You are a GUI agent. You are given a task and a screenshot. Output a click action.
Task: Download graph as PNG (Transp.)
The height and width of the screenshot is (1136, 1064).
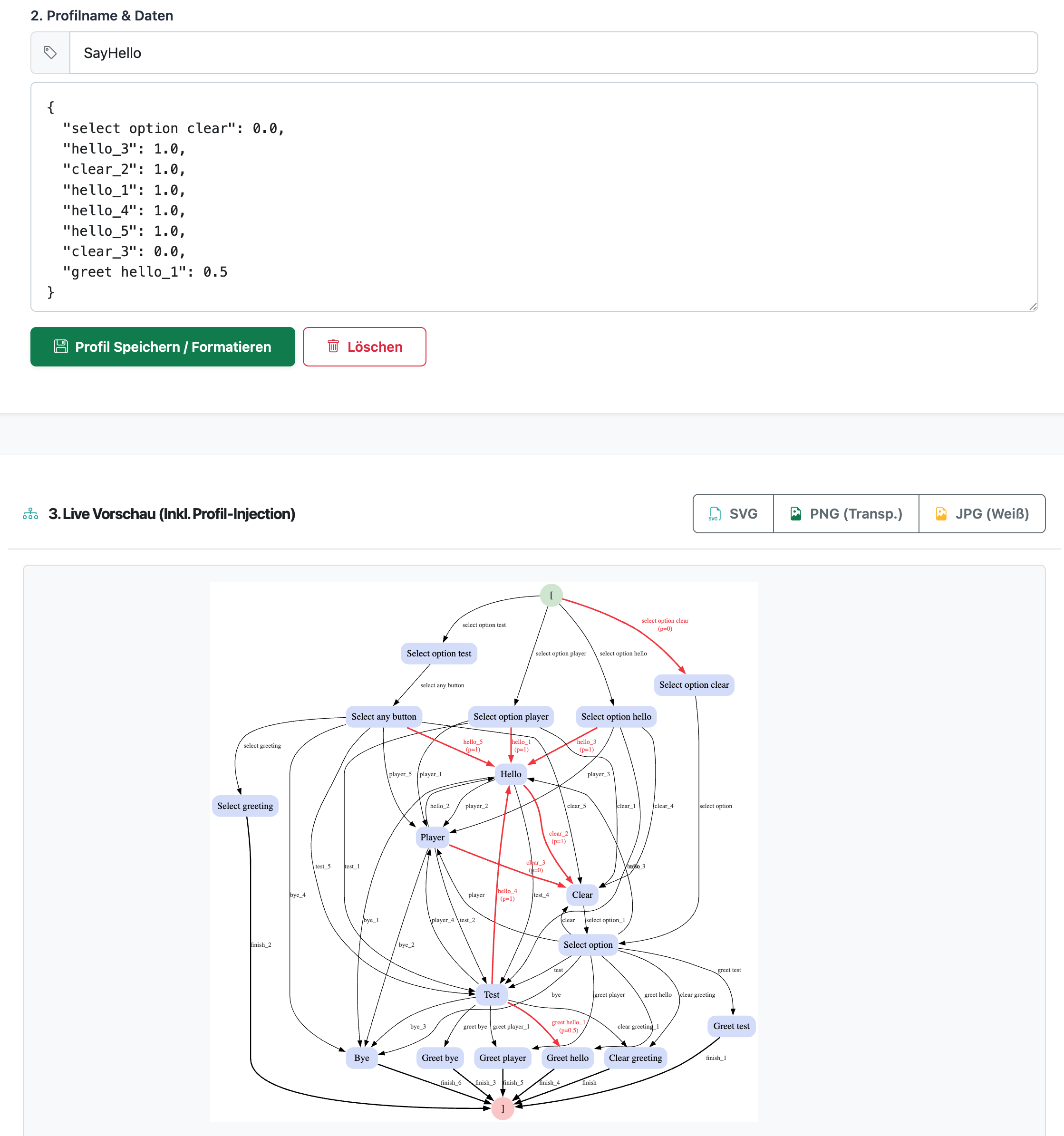[x=846, y=514]
